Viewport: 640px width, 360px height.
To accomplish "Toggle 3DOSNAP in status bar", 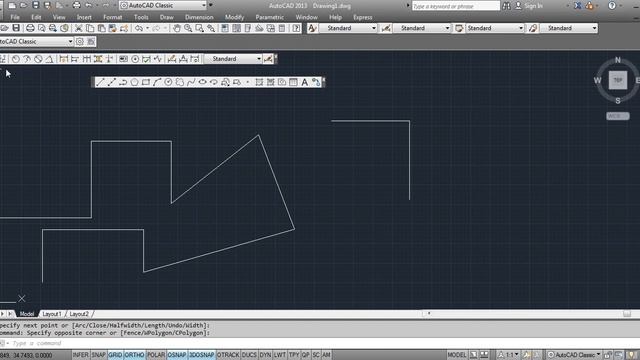I will click(202, 355).
